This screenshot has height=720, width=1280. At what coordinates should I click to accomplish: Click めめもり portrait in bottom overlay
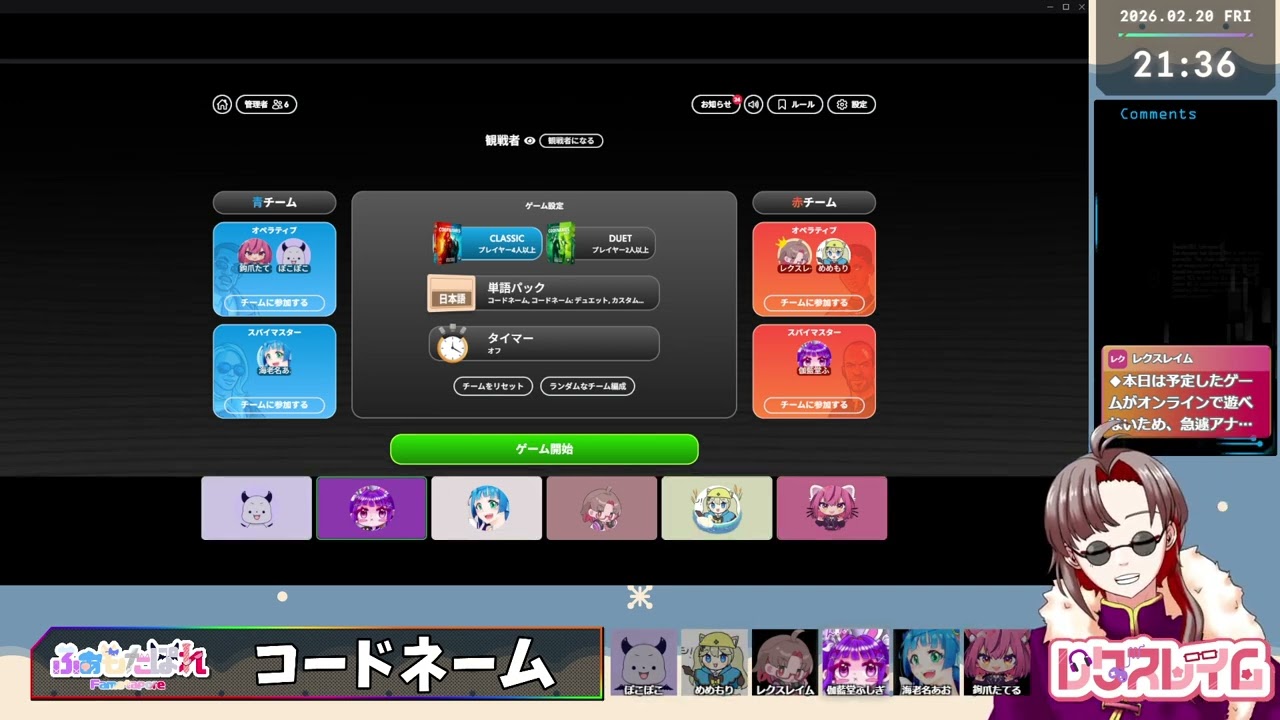pyautogui.click(x=714, y=662)
